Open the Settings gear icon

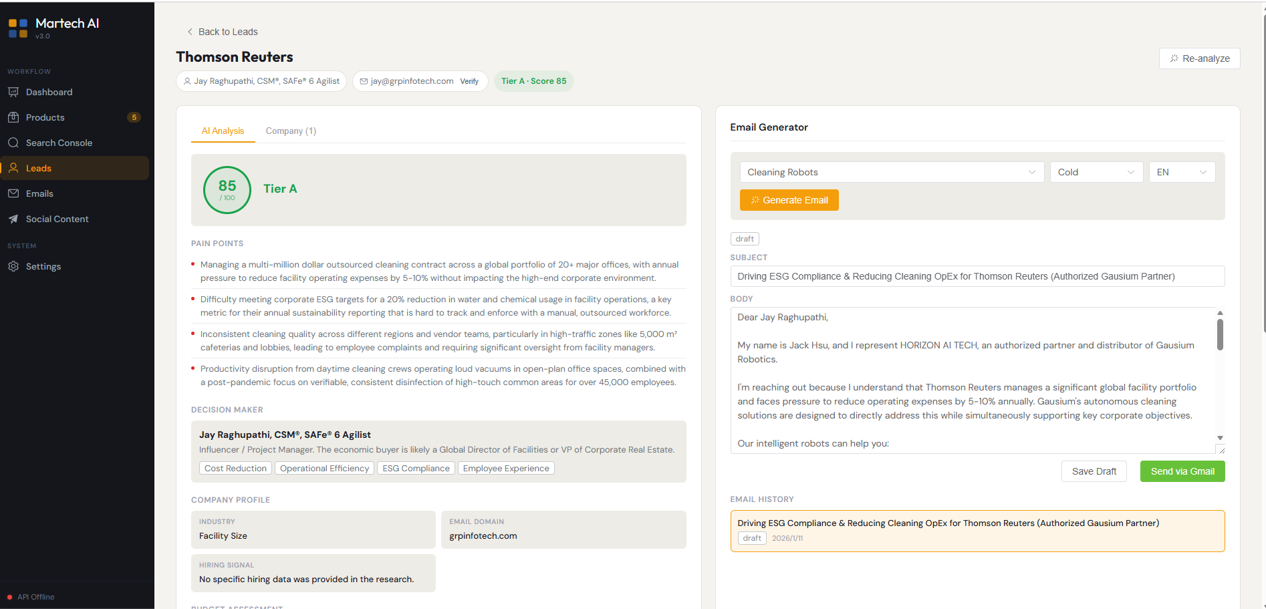[14, 267]
